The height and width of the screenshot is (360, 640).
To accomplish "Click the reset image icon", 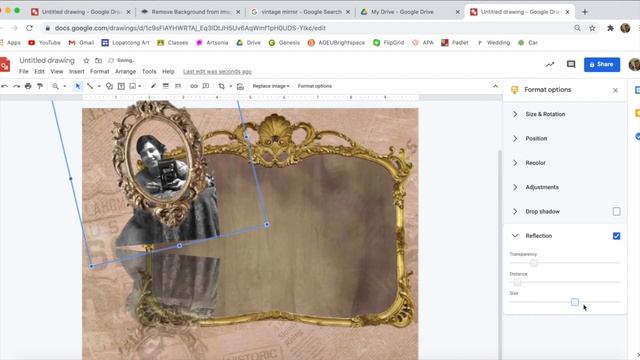I will (240, 86).
